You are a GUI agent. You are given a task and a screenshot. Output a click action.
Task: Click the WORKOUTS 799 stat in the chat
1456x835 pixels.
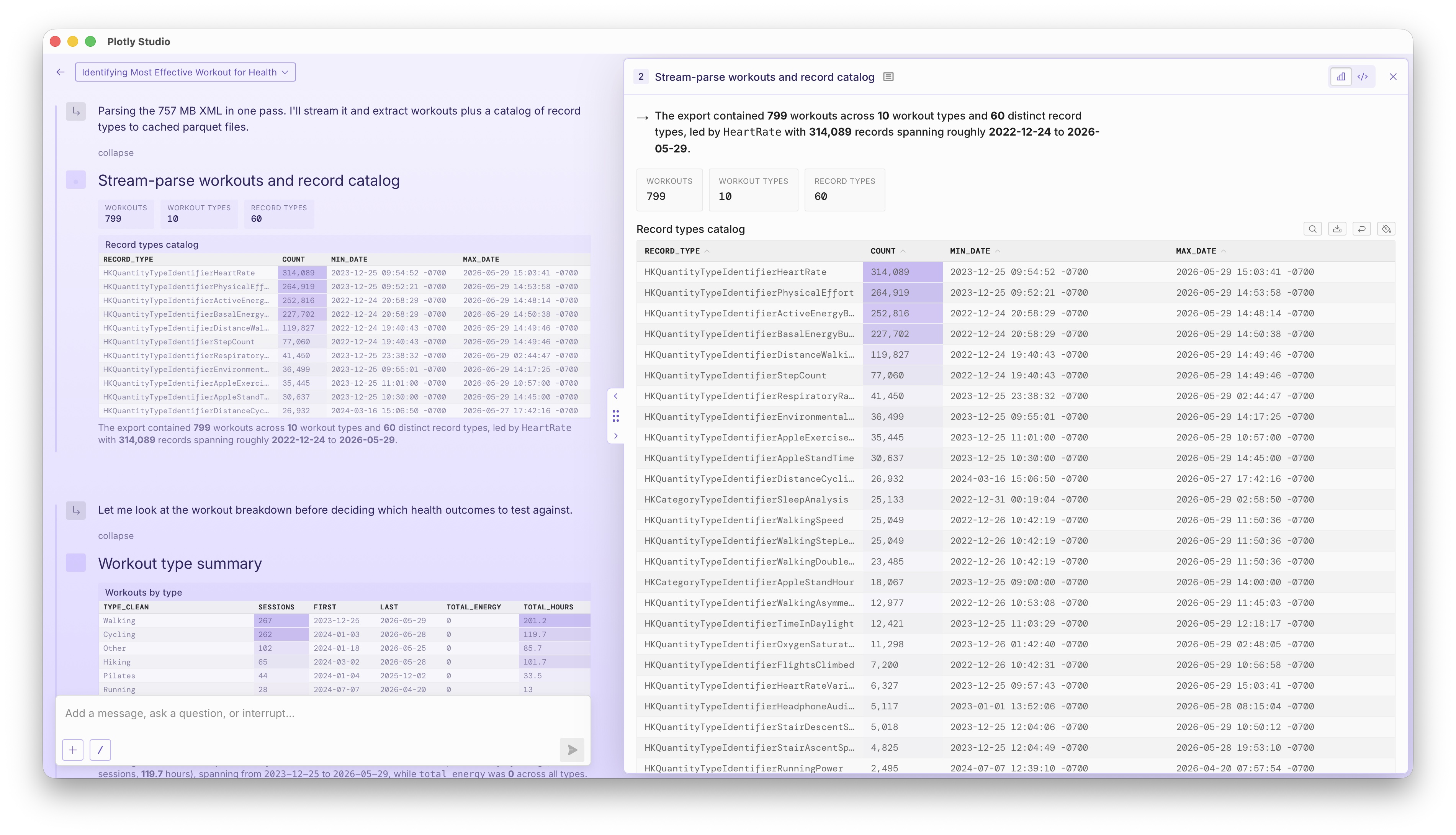tap(126, 213)
